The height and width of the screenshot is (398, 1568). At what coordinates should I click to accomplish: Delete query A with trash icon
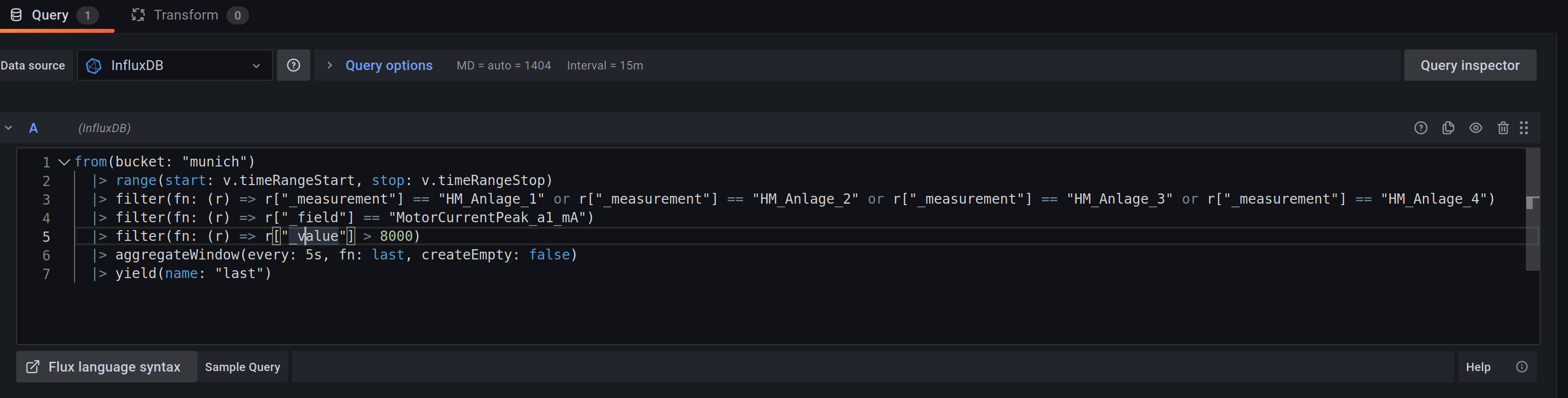point(1503,128)
